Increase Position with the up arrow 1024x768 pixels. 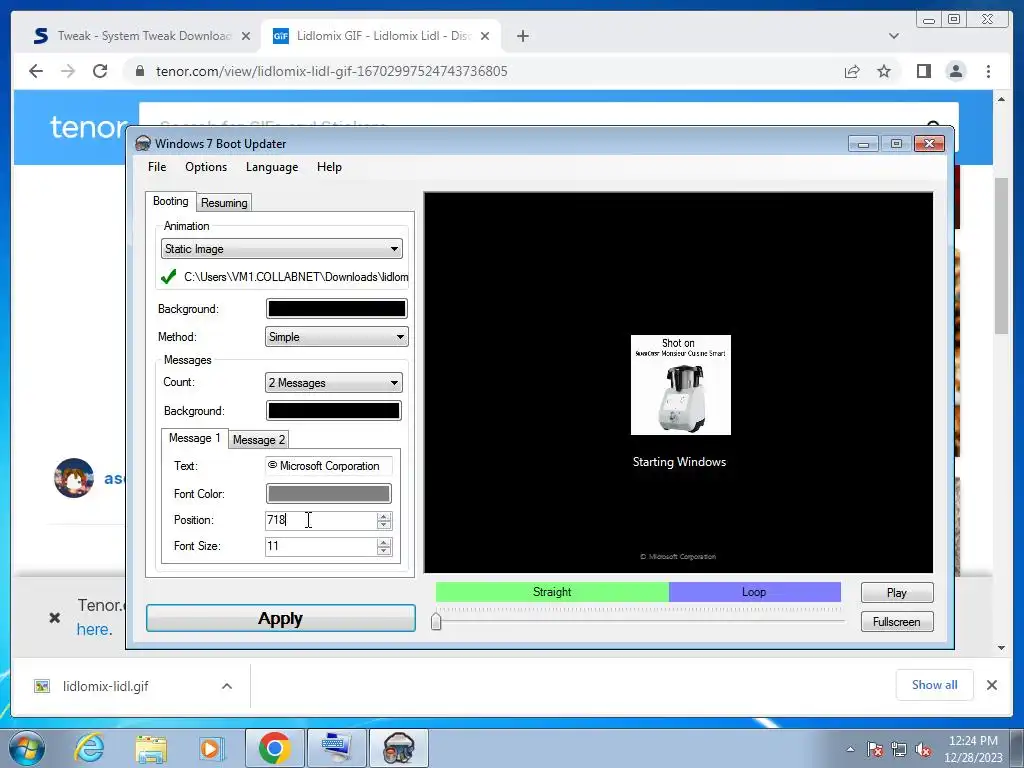pos(384,517)
